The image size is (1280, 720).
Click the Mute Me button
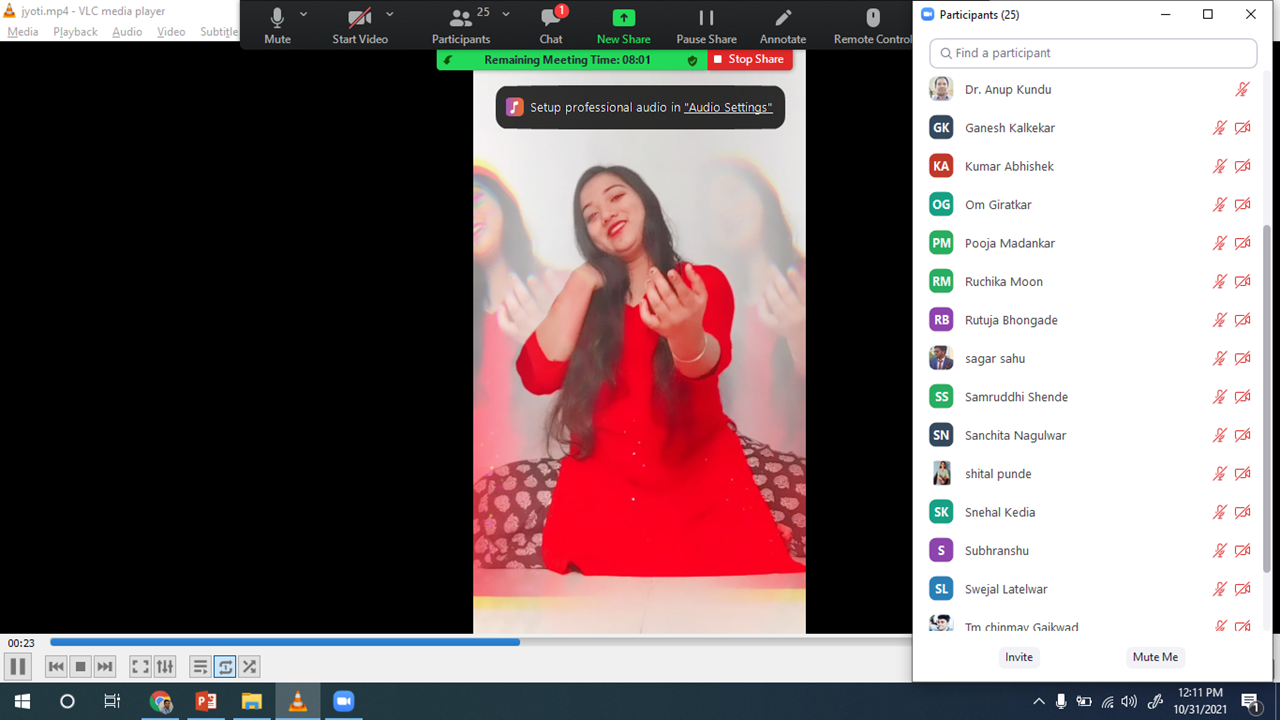1155,657
